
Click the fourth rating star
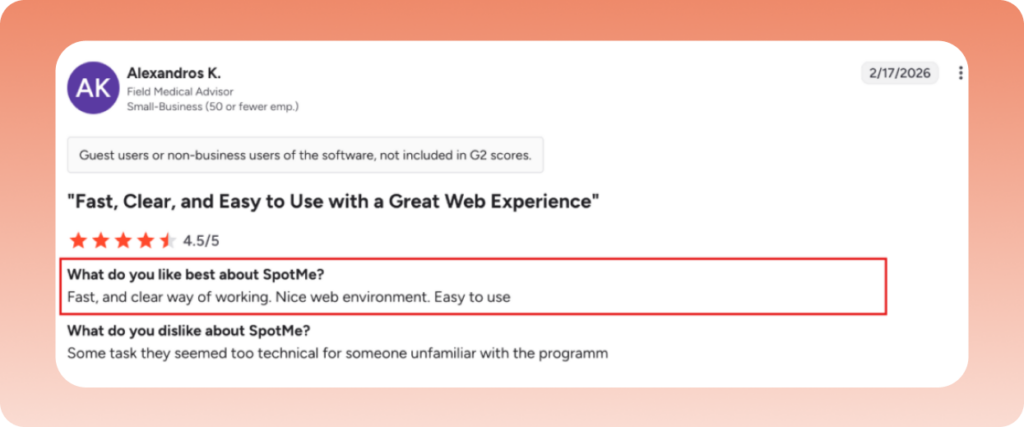145,241
